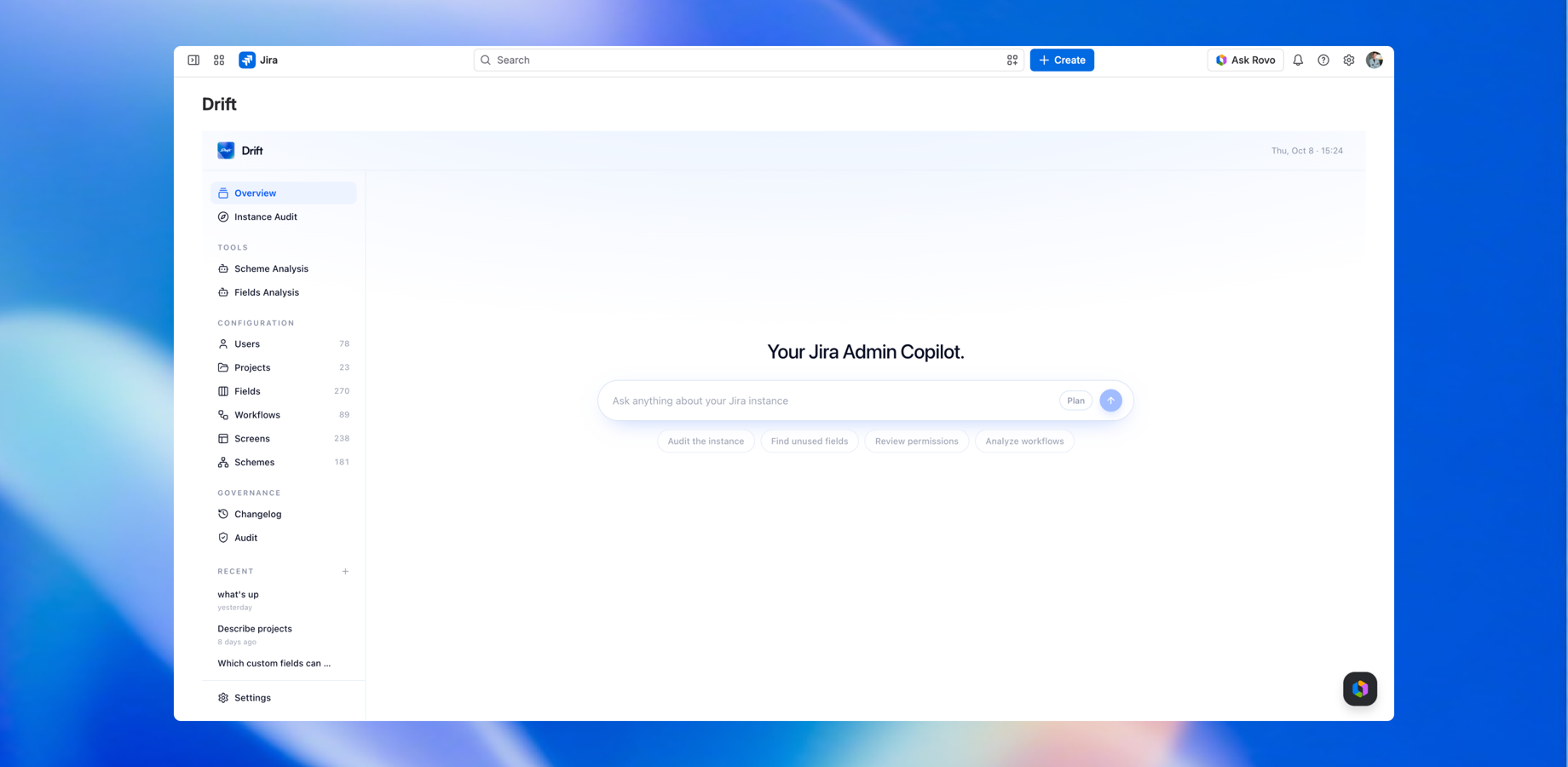Viewport: 1568px width, 767px height.
Task: Open the Jira settings gear in the top bar
Action: 1349,61
